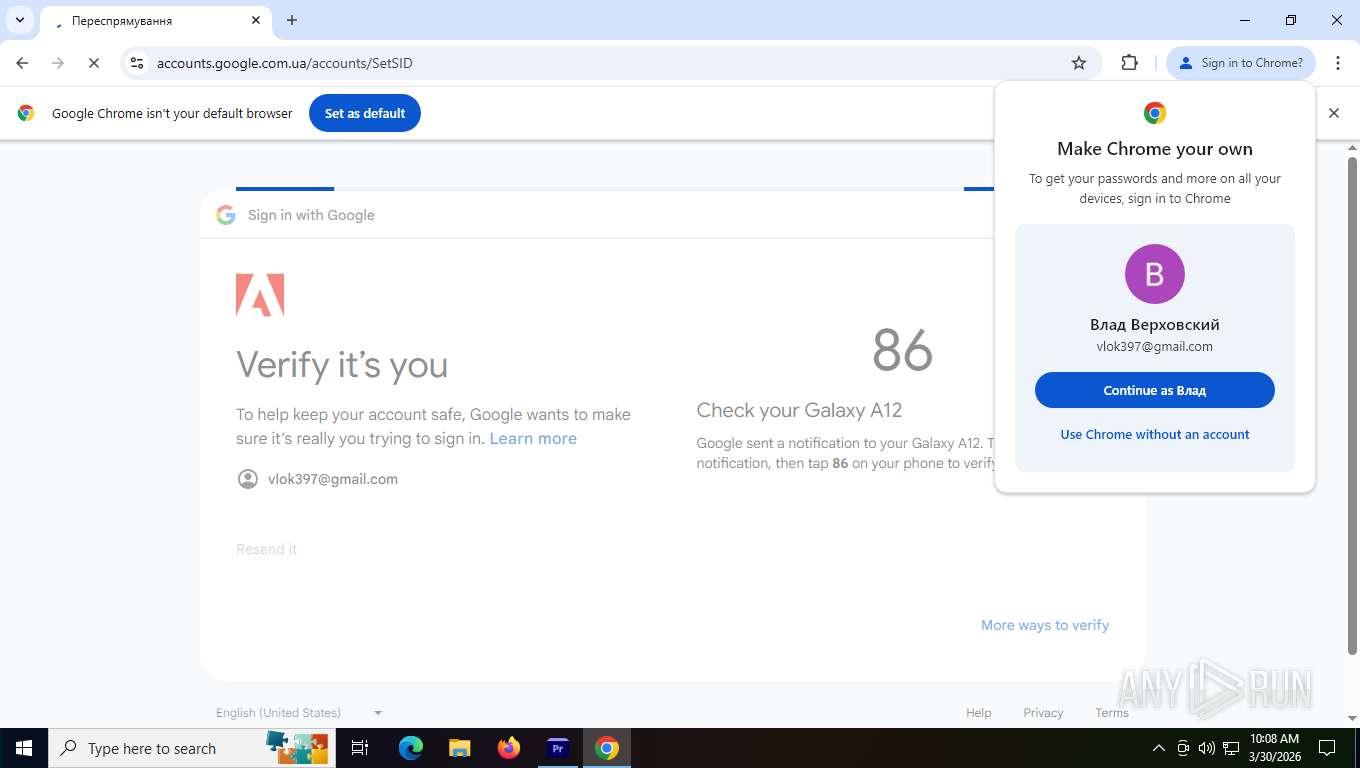
Task: Select the Переспрямування browser tab
Action: (x=155, y=21)
